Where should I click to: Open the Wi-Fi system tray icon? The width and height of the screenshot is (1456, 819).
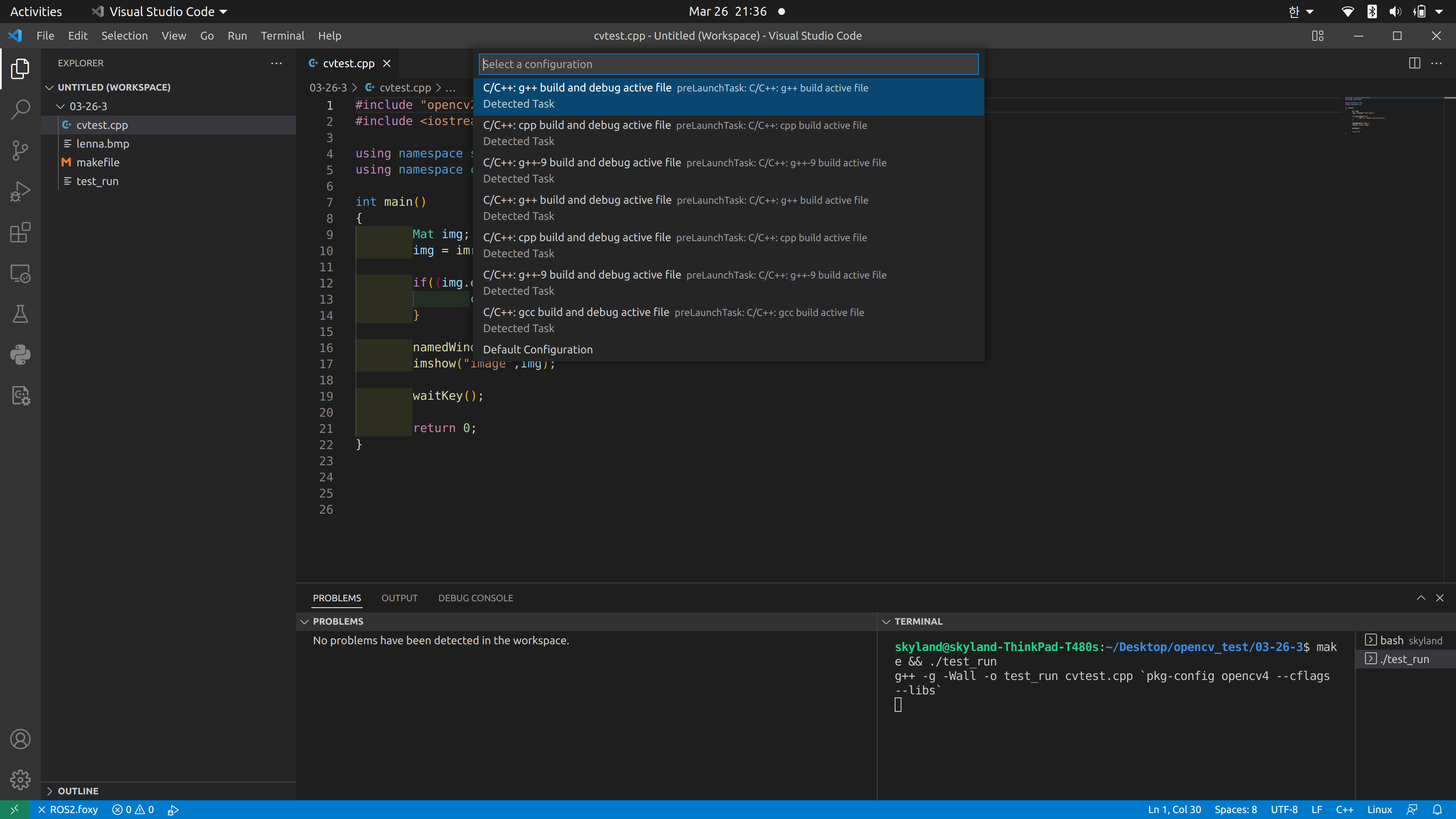pos(1348,11)
